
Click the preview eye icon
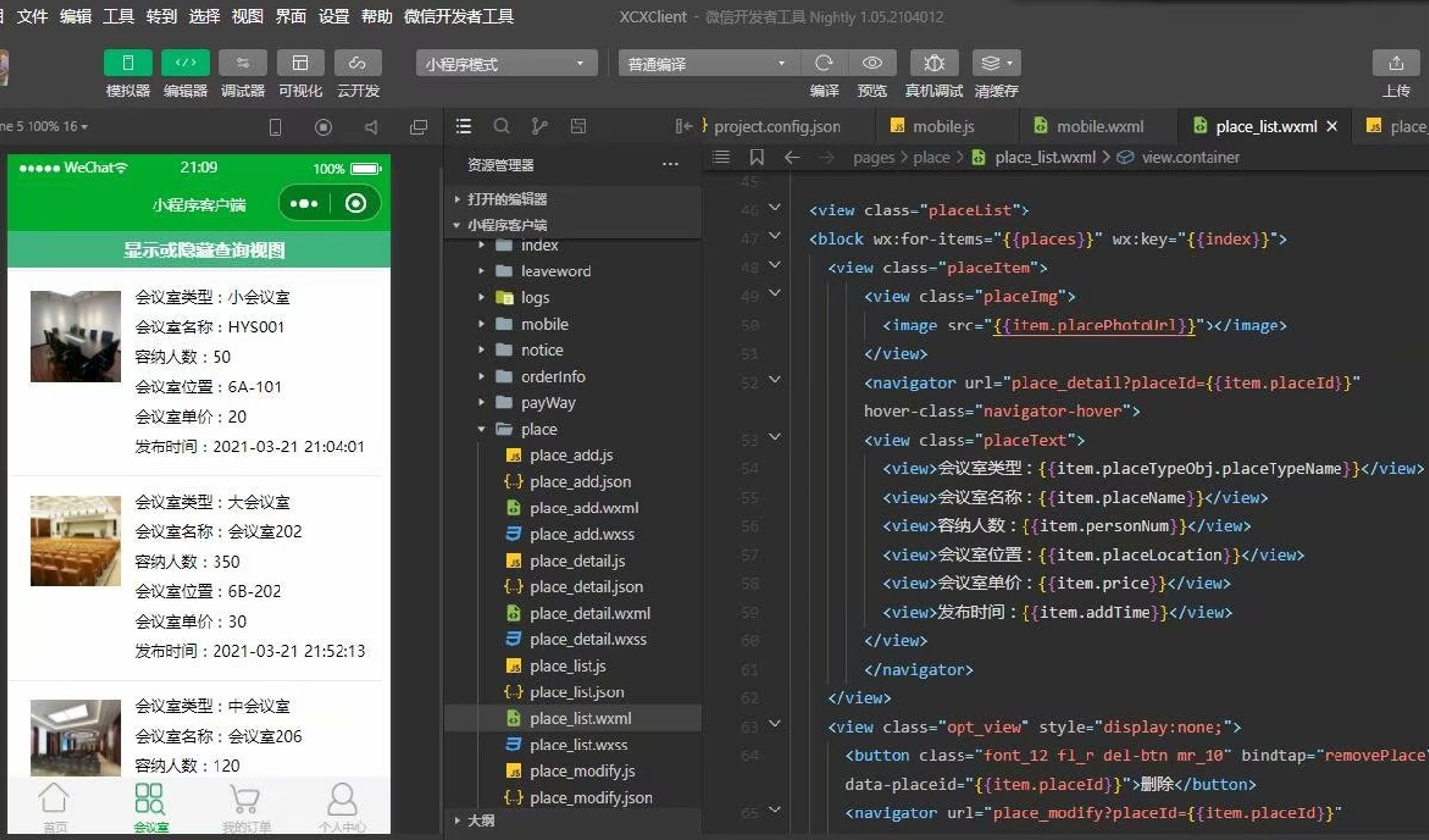872,63
